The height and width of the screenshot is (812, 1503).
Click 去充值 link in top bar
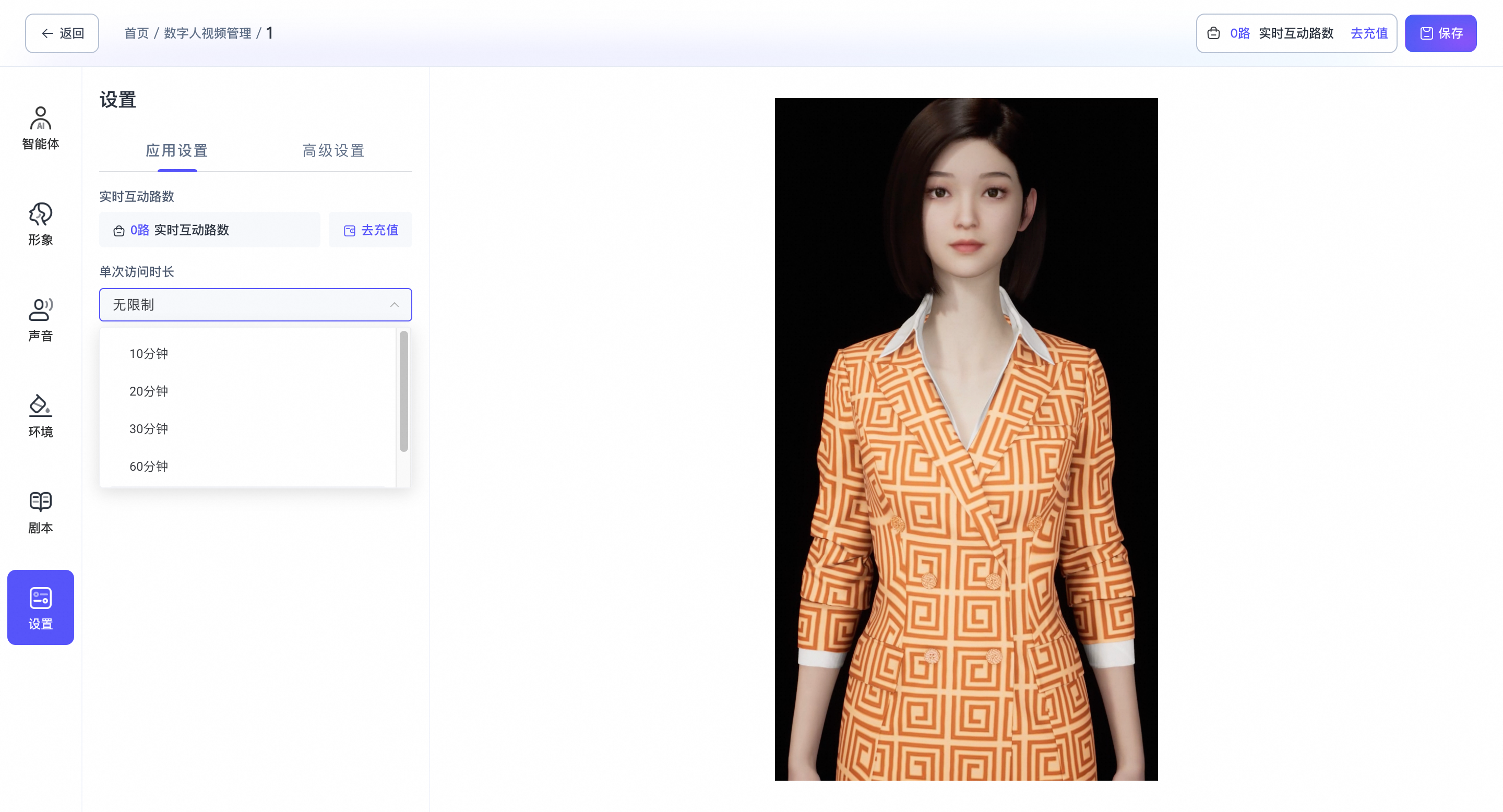(1369, 33)
